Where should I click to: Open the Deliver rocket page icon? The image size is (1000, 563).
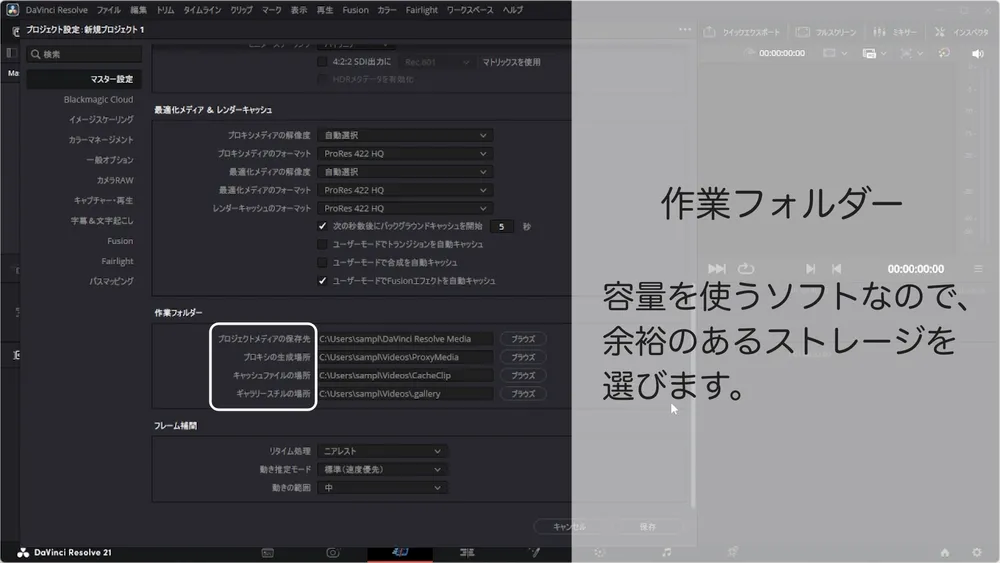coord(733,552)
